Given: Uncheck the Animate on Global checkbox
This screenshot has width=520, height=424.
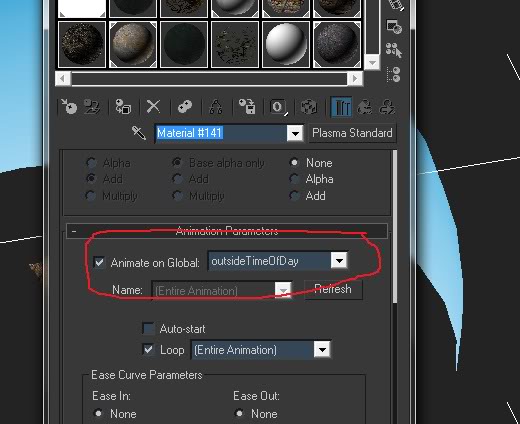Looking at the screenshot, I should pos(99,262).
